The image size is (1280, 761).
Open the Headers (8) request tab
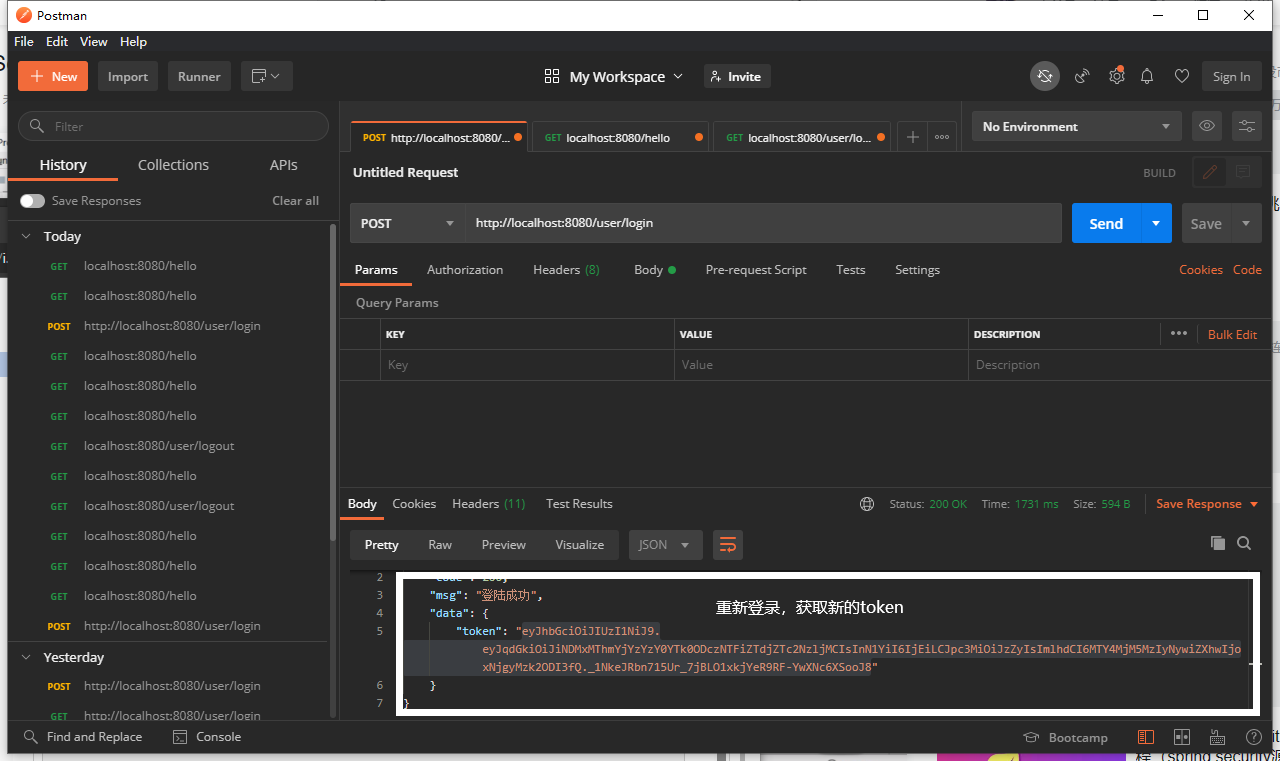[x=566, y=270]
